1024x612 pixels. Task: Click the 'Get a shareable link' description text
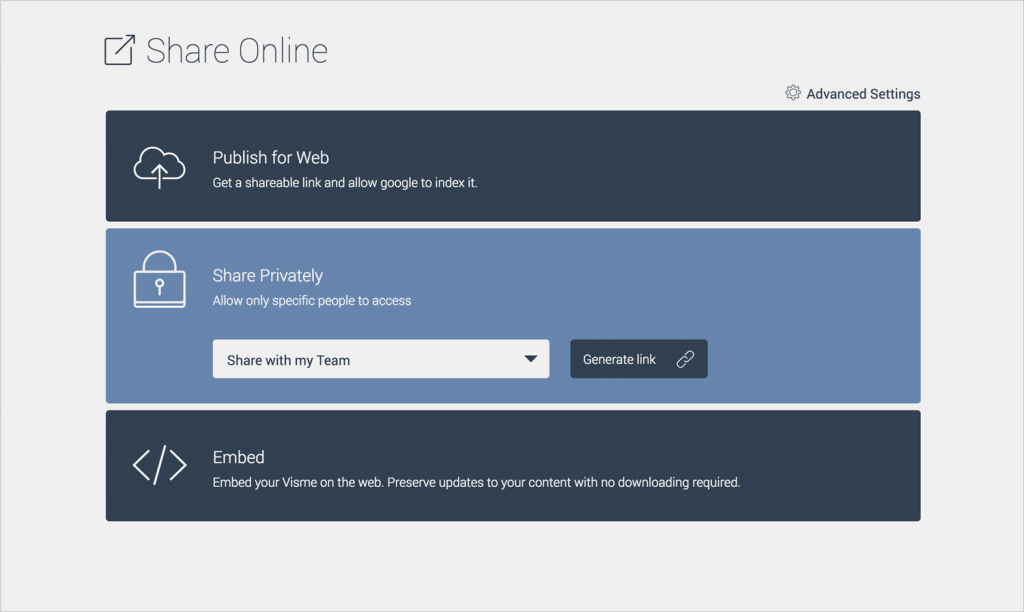point(345,183)
